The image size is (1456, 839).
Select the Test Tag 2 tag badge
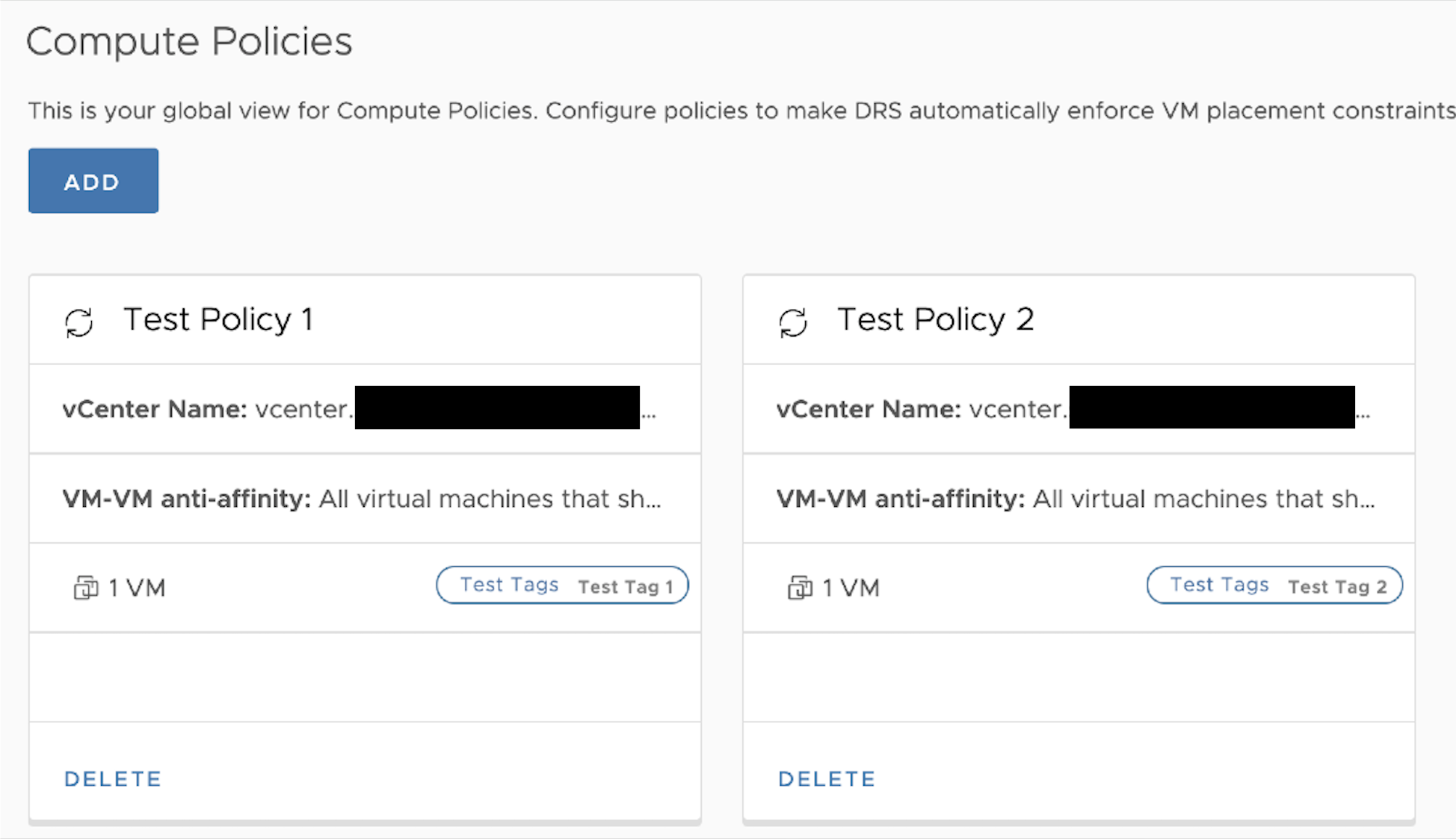(x=1338, y=587)
